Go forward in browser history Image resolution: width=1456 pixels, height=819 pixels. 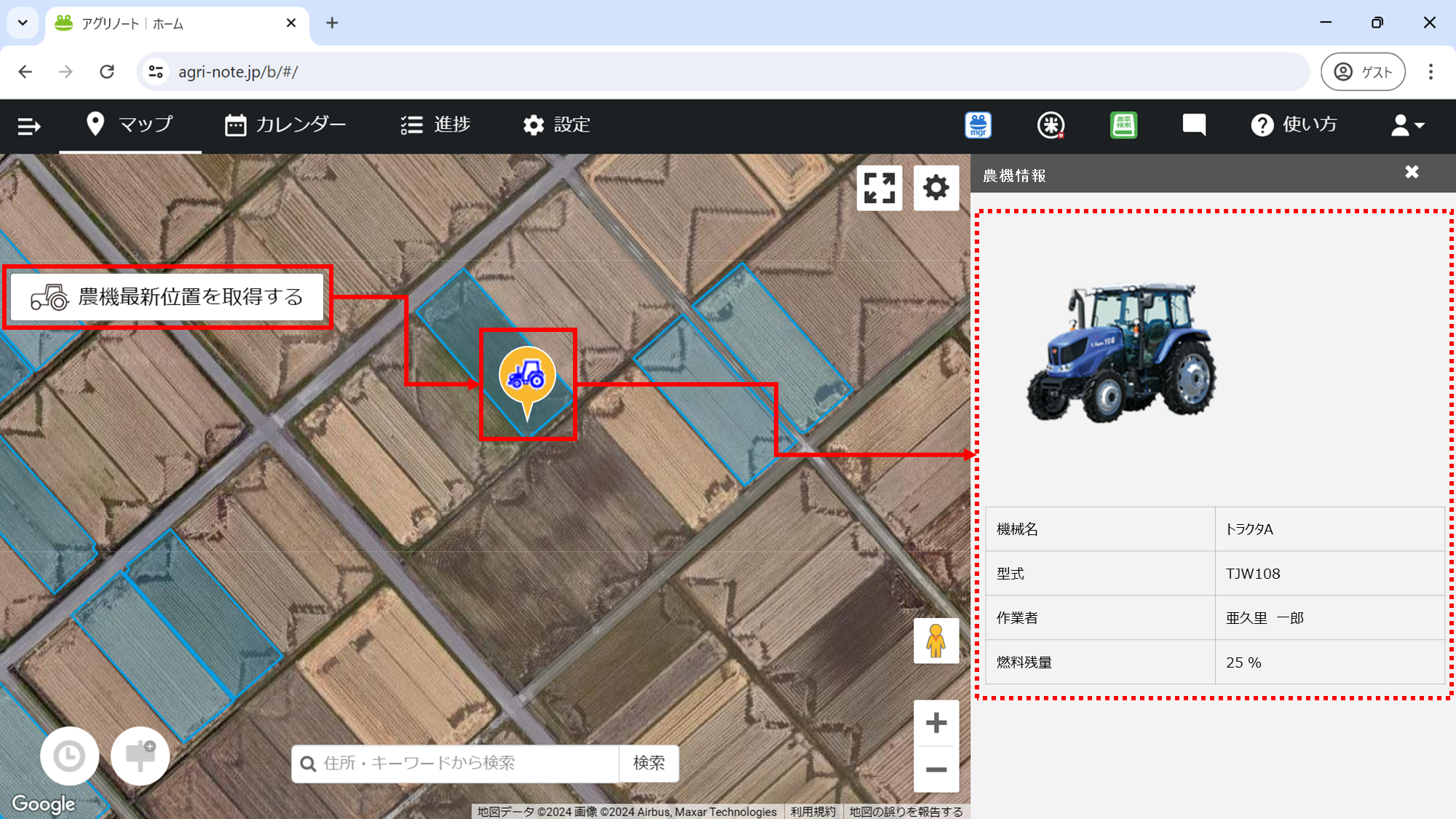tap(66, 71)
